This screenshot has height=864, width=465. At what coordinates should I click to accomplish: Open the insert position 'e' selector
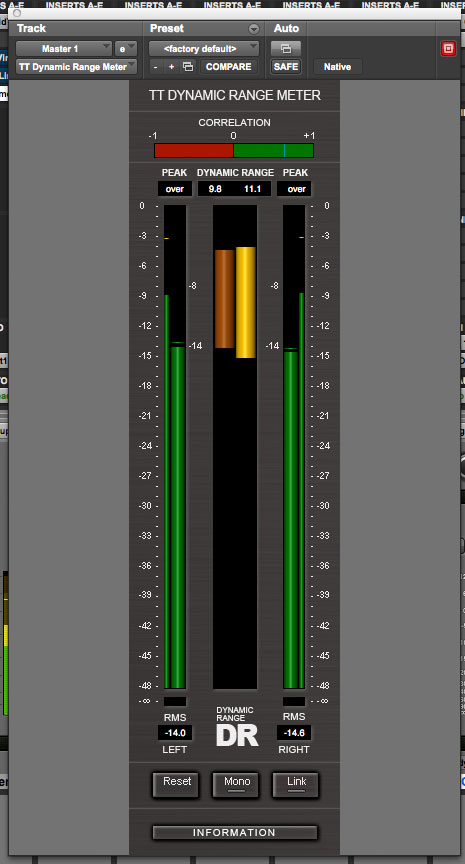click(126, 48)
